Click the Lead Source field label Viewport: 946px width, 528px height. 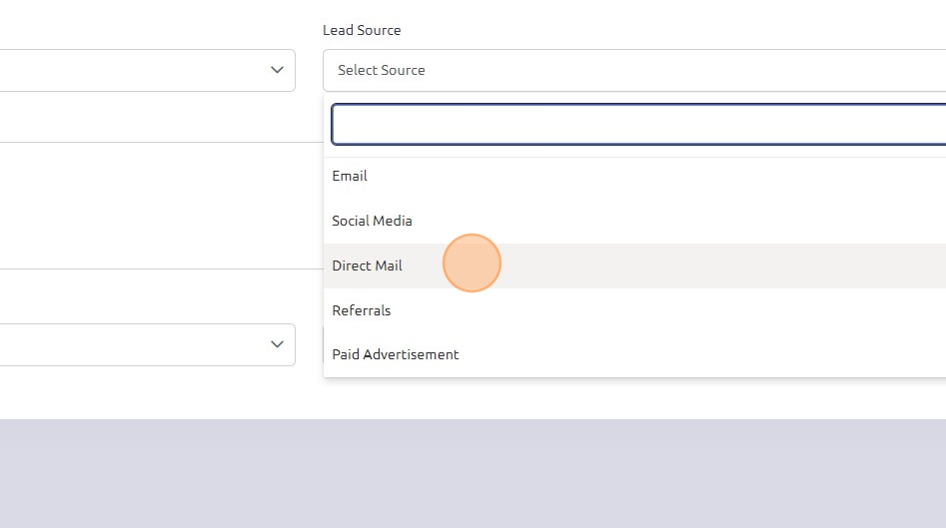[361, 30]
